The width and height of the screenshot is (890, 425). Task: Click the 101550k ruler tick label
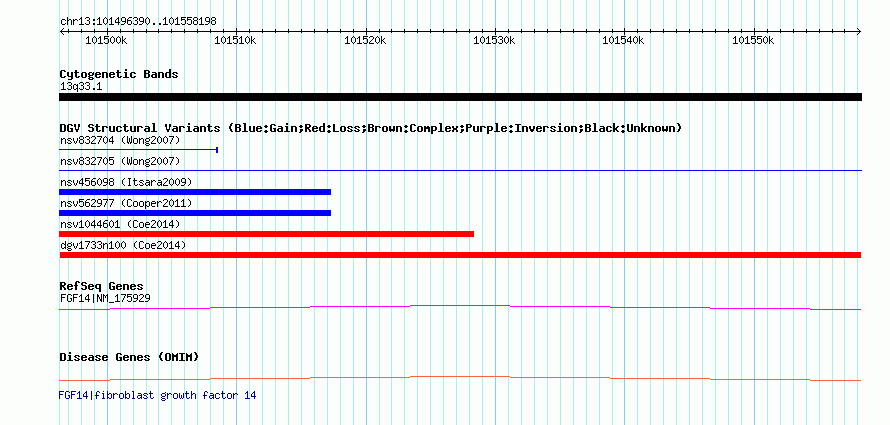(753, 40)
